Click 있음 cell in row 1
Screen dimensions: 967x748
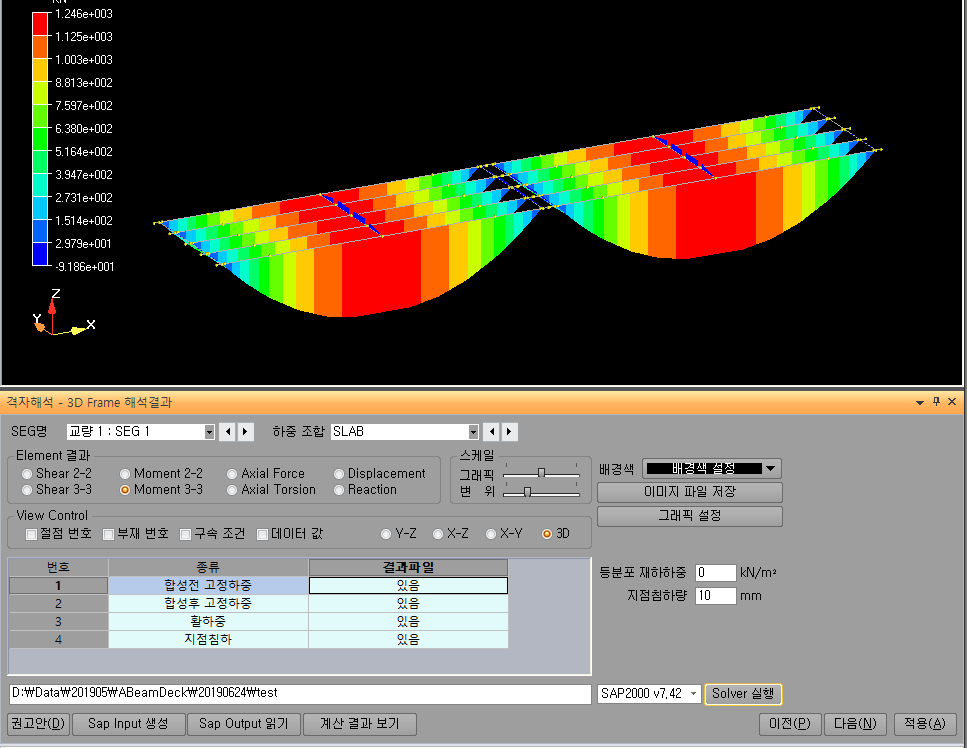click(x=408, y=585)
